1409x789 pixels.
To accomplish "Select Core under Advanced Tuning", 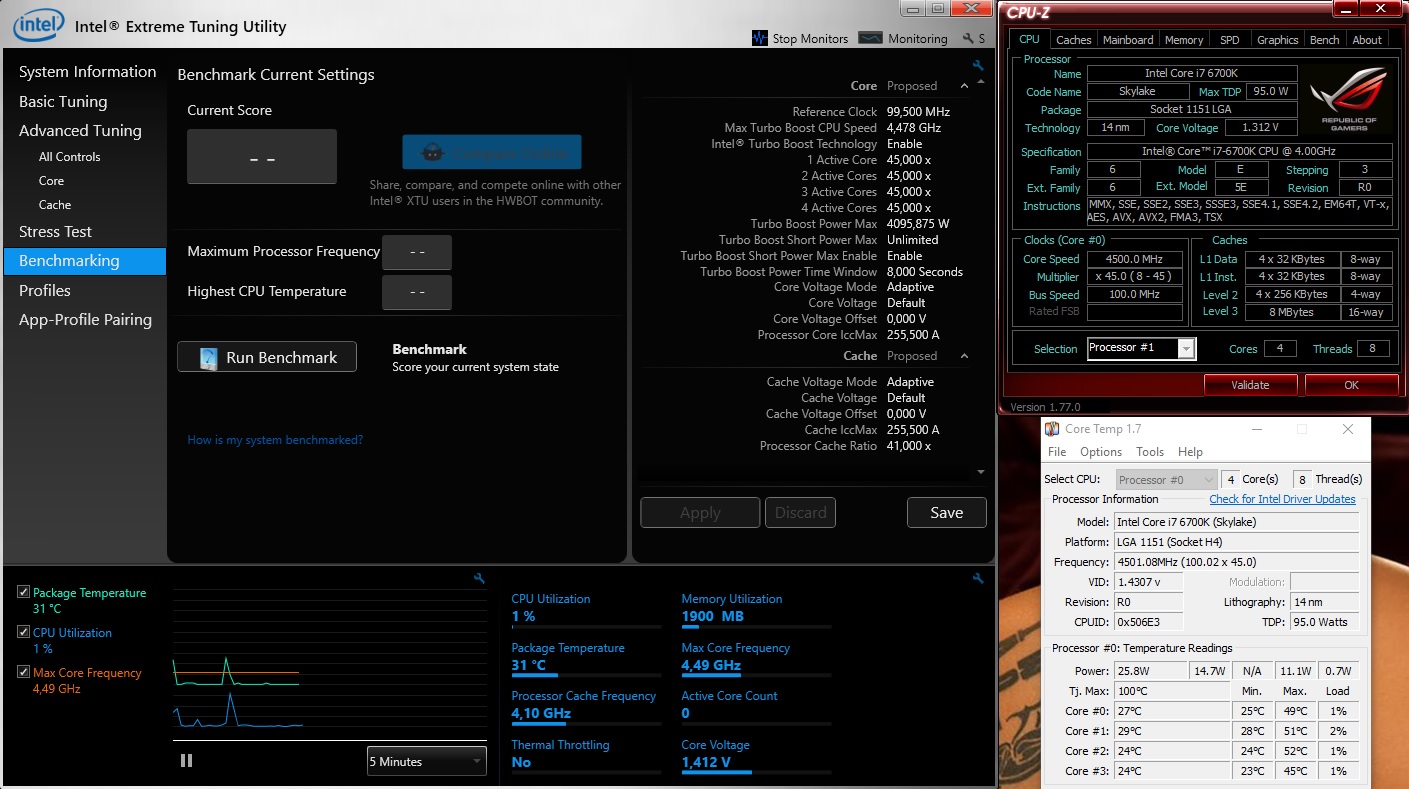I will click(51, 181).
